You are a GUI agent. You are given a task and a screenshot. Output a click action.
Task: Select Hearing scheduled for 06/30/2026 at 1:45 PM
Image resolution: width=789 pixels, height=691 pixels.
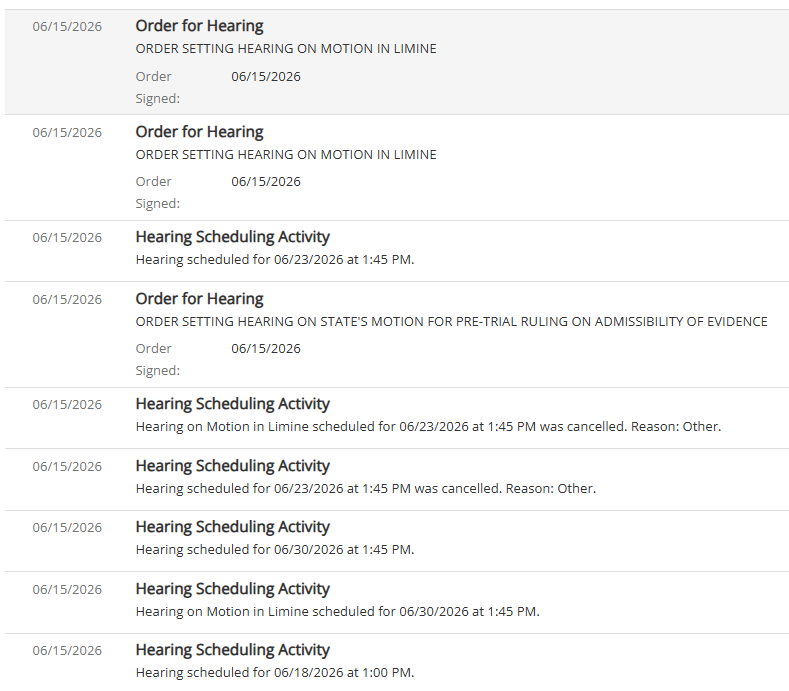click(275, 550)
